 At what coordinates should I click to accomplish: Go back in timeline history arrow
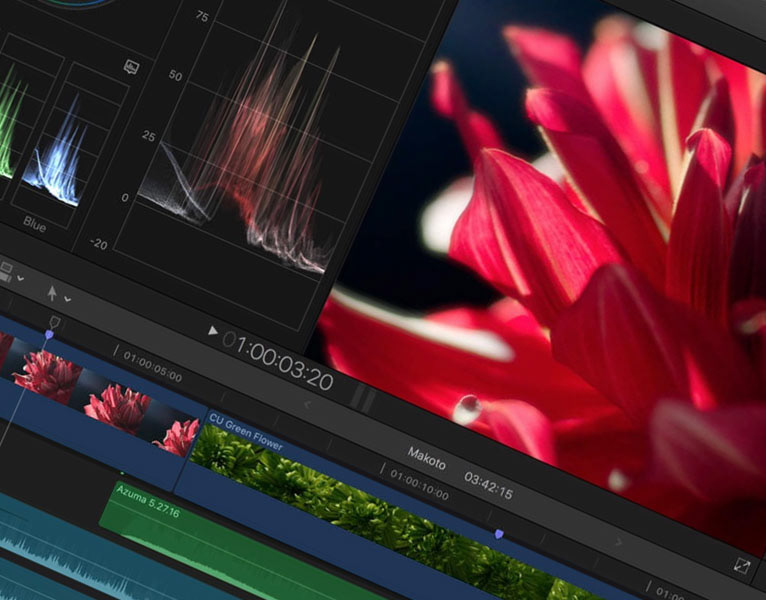pos(307,405)
